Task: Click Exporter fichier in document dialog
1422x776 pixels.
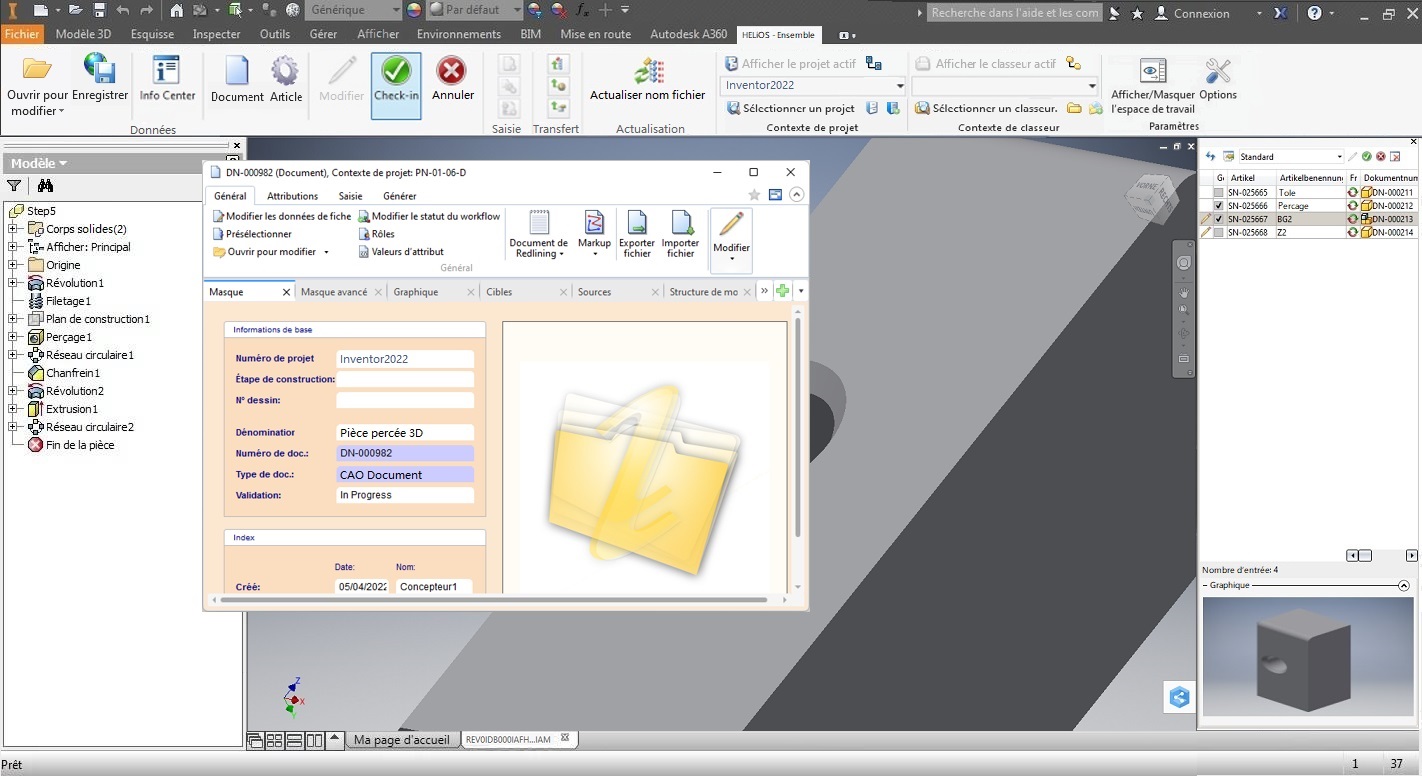Action: pos(636,234)
